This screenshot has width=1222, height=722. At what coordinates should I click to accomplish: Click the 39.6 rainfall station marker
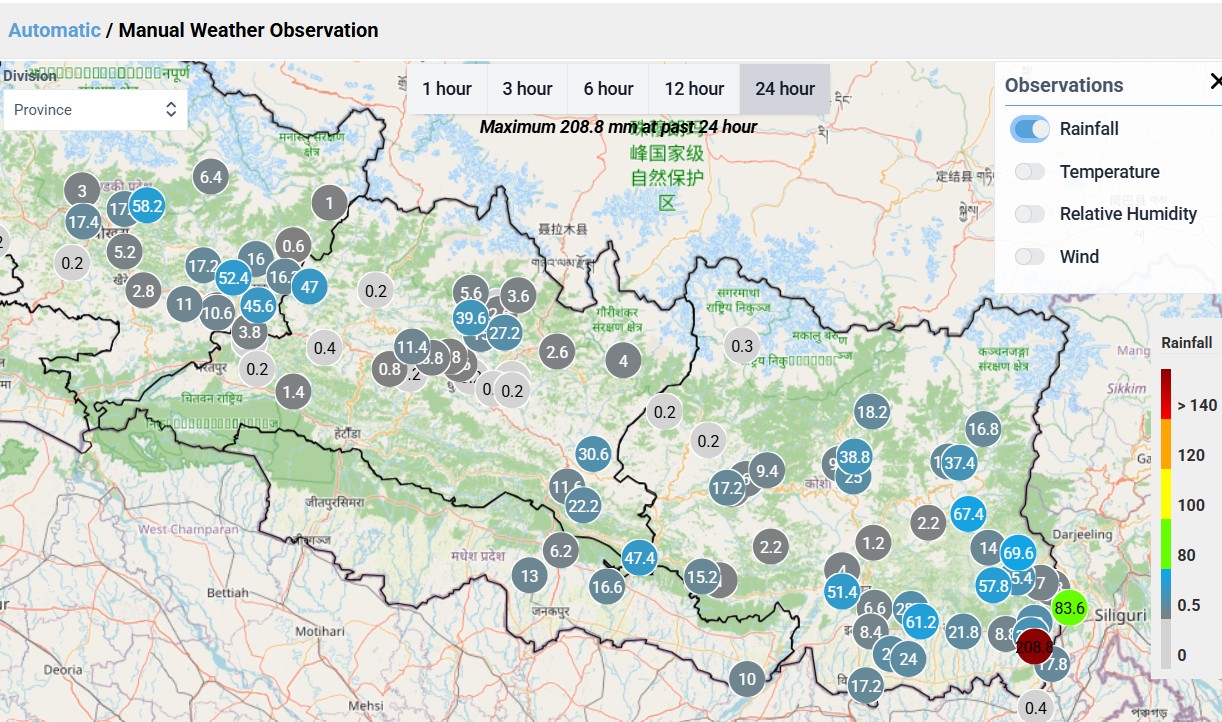click(470, 318)
